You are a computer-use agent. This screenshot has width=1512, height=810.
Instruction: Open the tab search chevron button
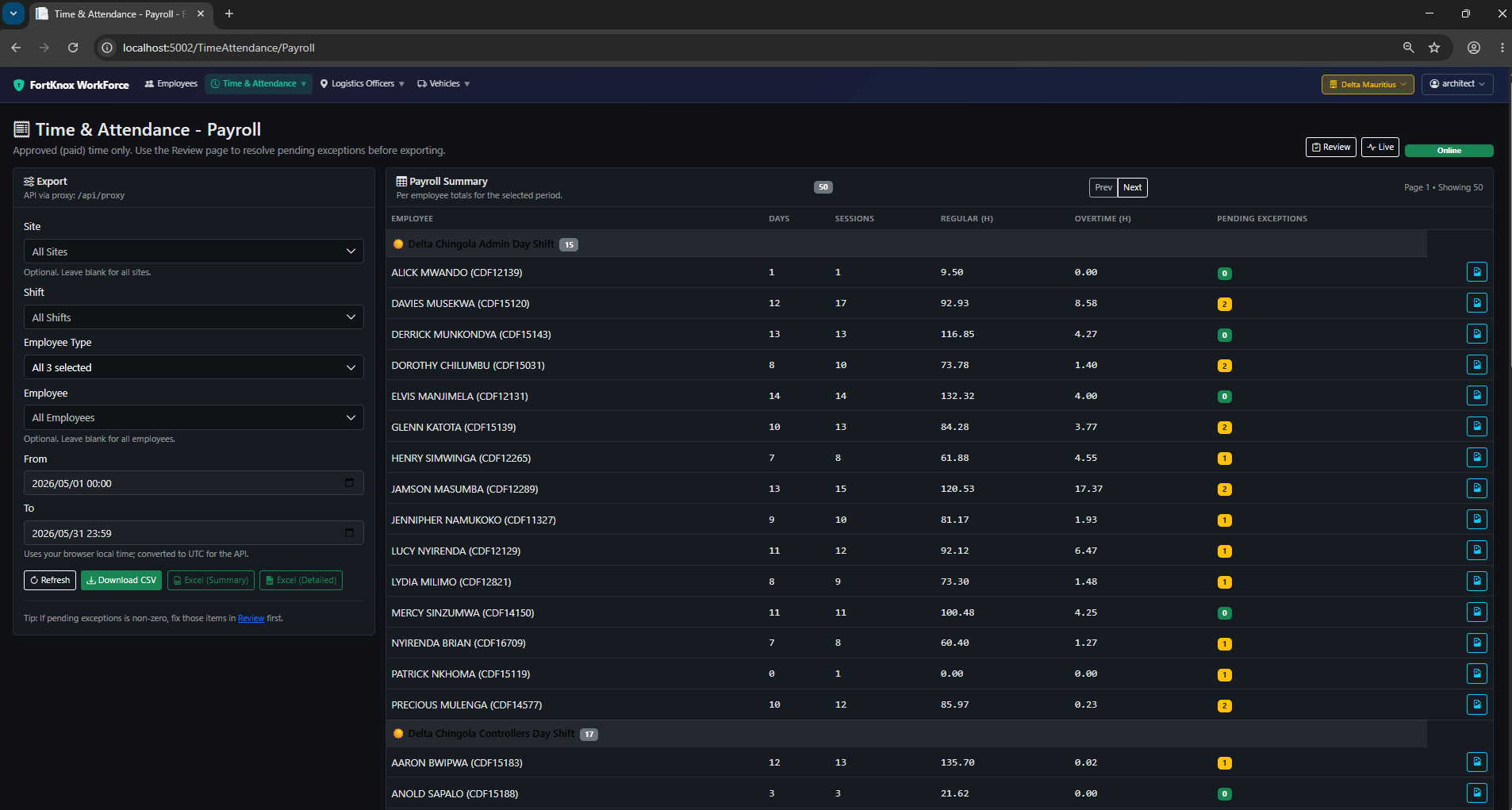point(13,13)
